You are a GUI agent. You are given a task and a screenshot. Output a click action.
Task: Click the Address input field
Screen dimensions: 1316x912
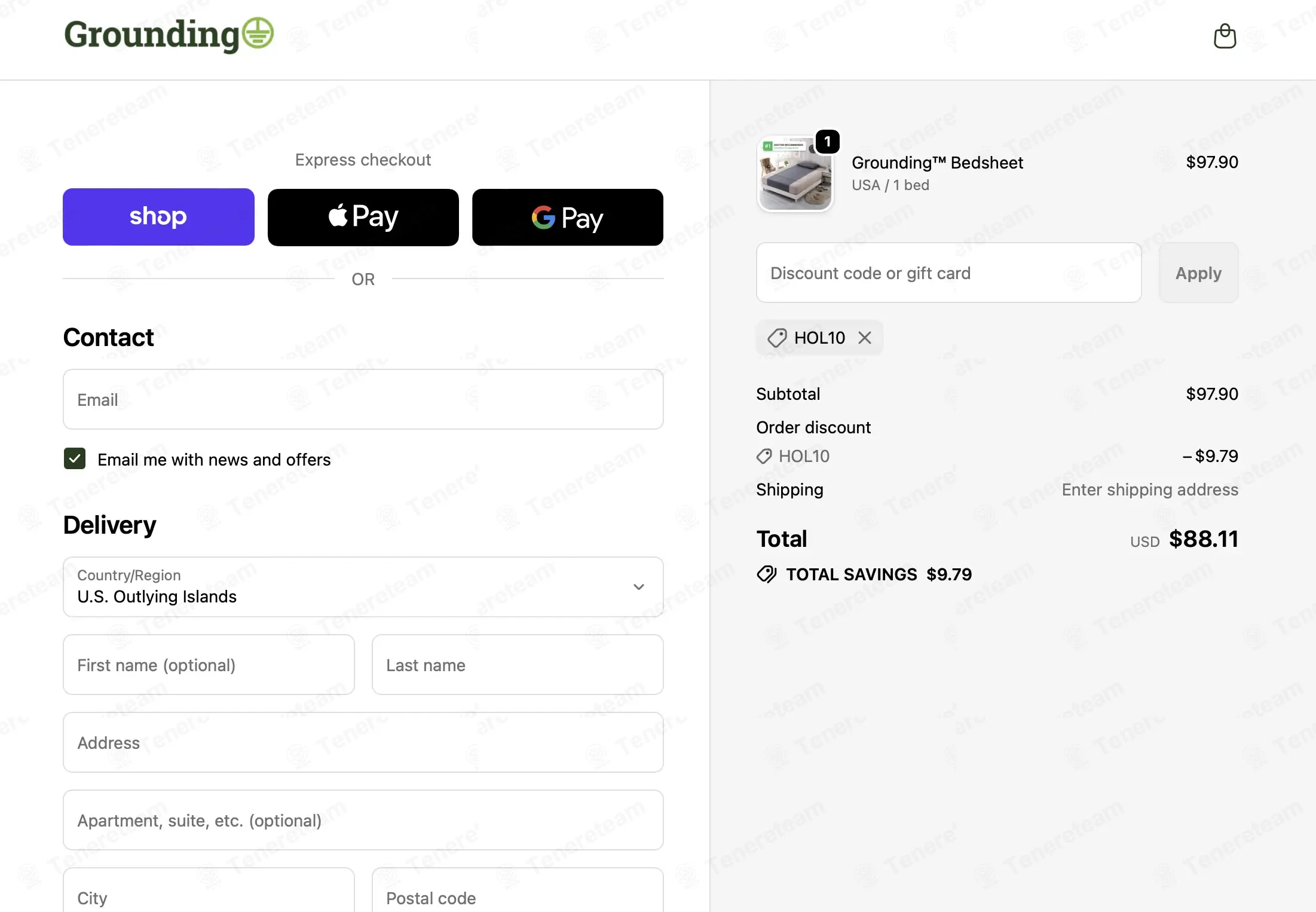[x=363, y=742]
